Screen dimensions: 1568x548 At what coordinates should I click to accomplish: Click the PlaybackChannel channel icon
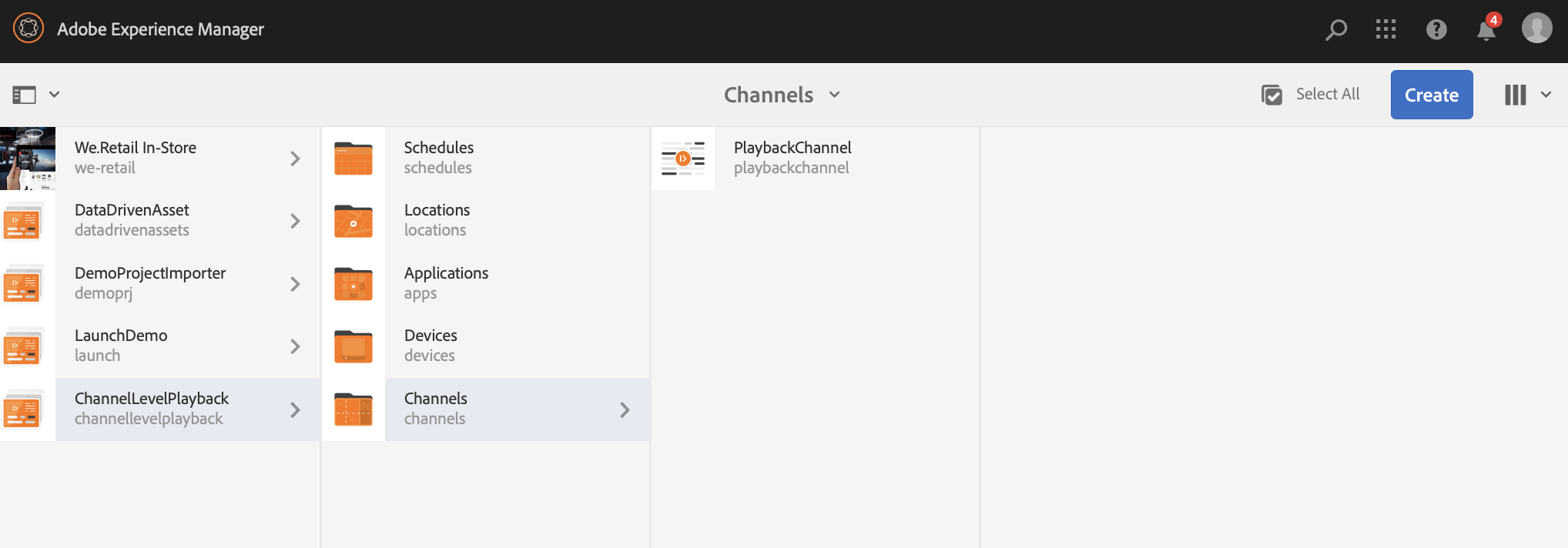click(x=683, y=159)
